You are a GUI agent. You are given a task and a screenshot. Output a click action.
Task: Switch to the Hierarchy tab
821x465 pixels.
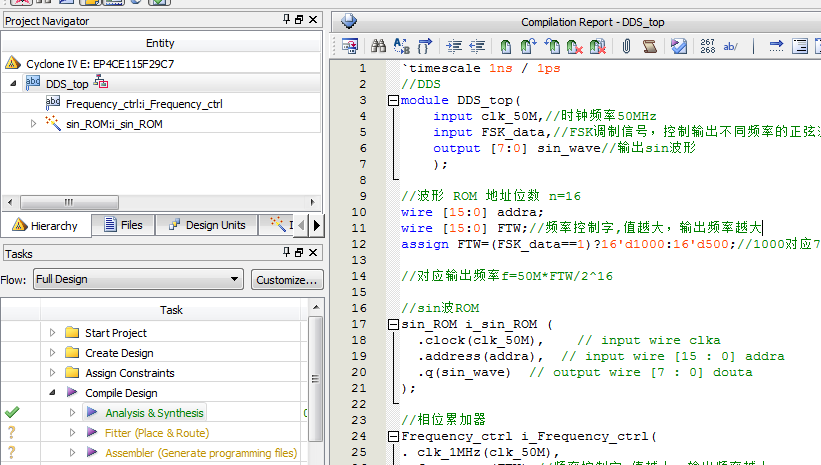click(46, 226)
